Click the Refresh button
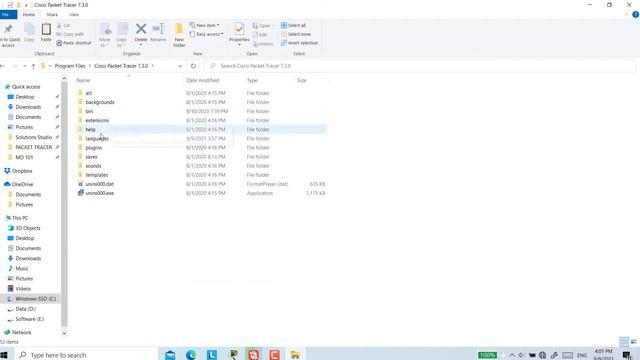Image resolution: width=640 pixels, height=360 pixels. coord(193,66)
